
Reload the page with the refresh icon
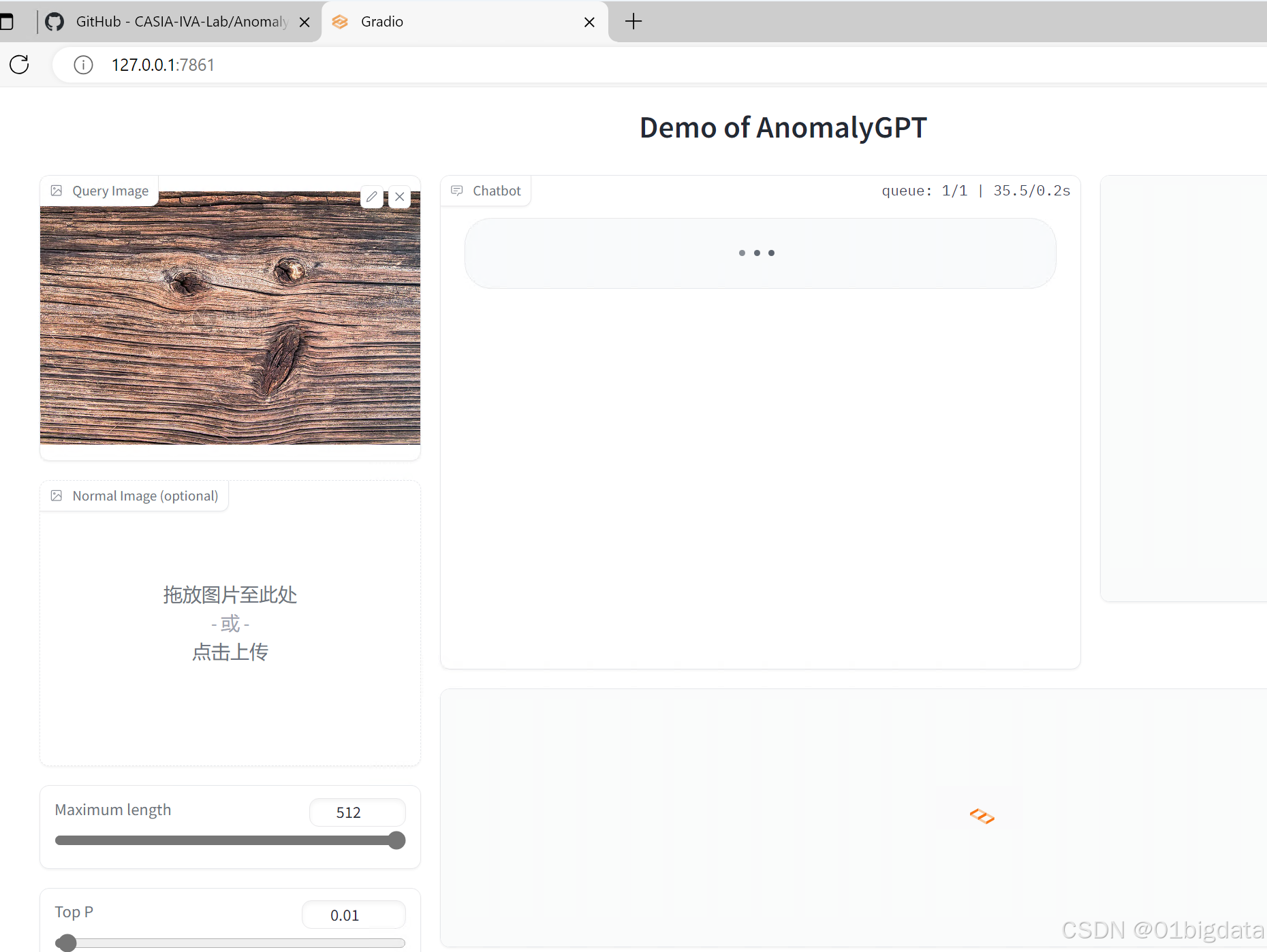[x=19, y=65]
